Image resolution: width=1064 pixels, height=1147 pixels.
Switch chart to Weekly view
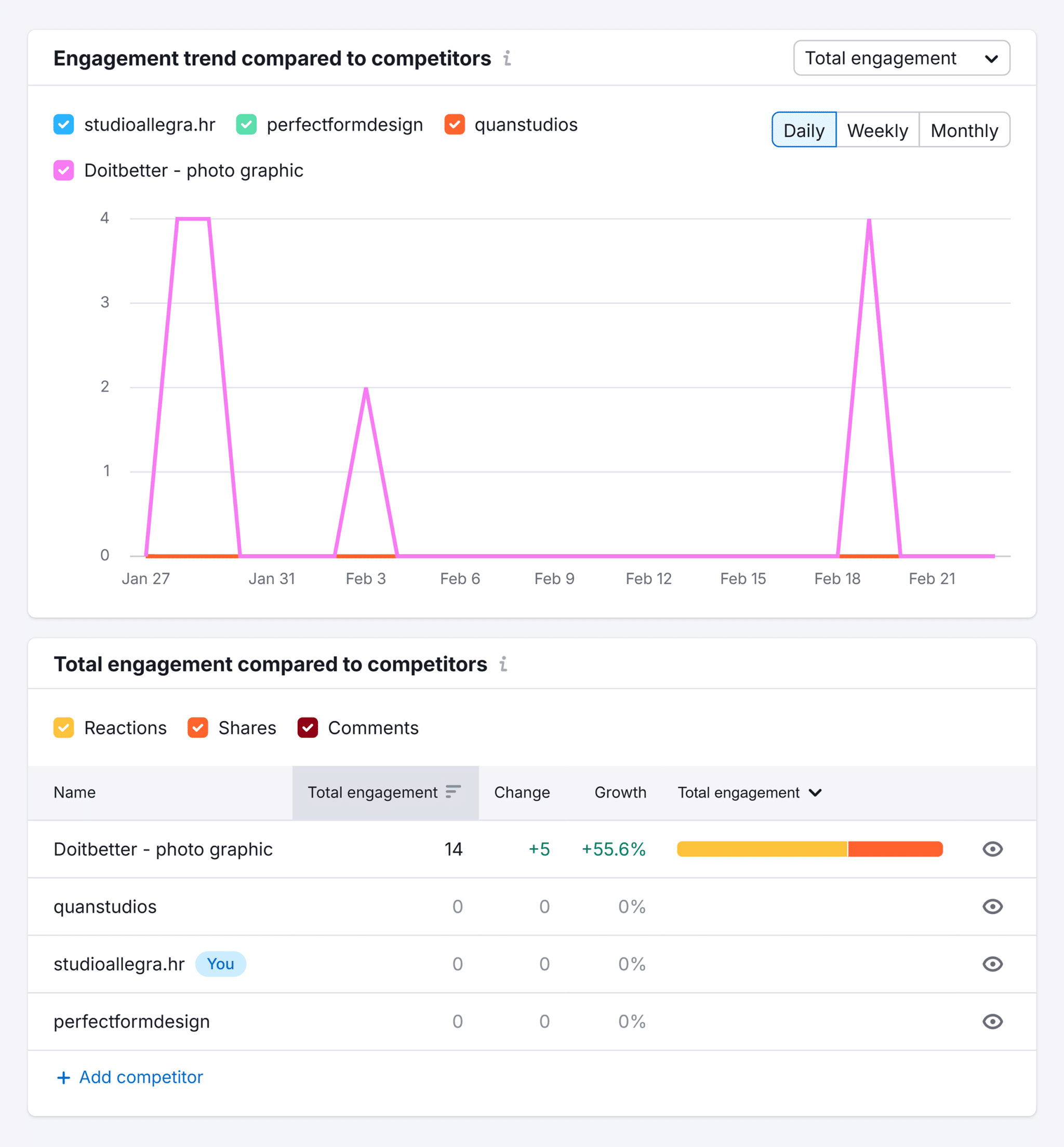[x=877, y=130]
